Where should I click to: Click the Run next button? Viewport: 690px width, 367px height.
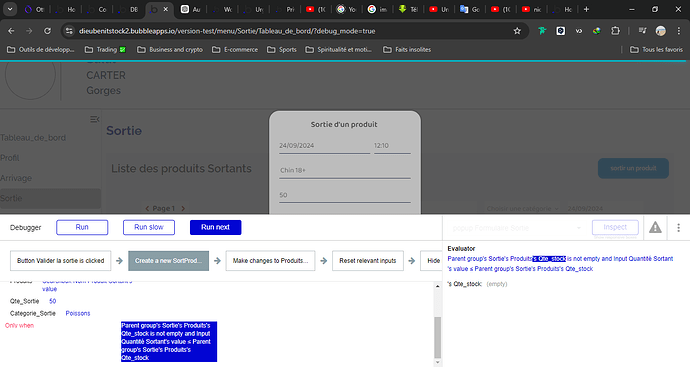(x=216, y=228)
